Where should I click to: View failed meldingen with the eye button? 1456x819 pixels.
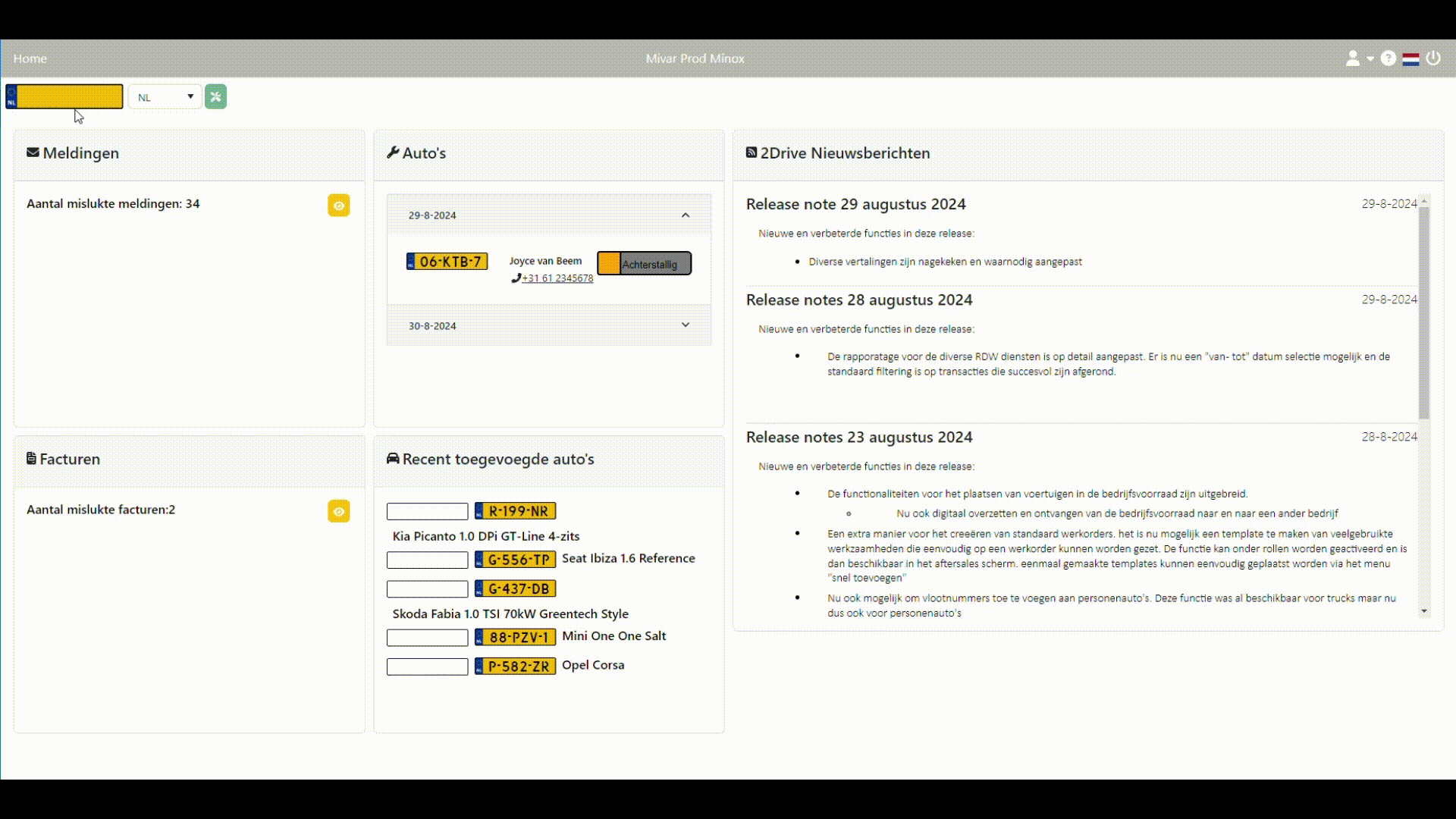coord(338,206)
